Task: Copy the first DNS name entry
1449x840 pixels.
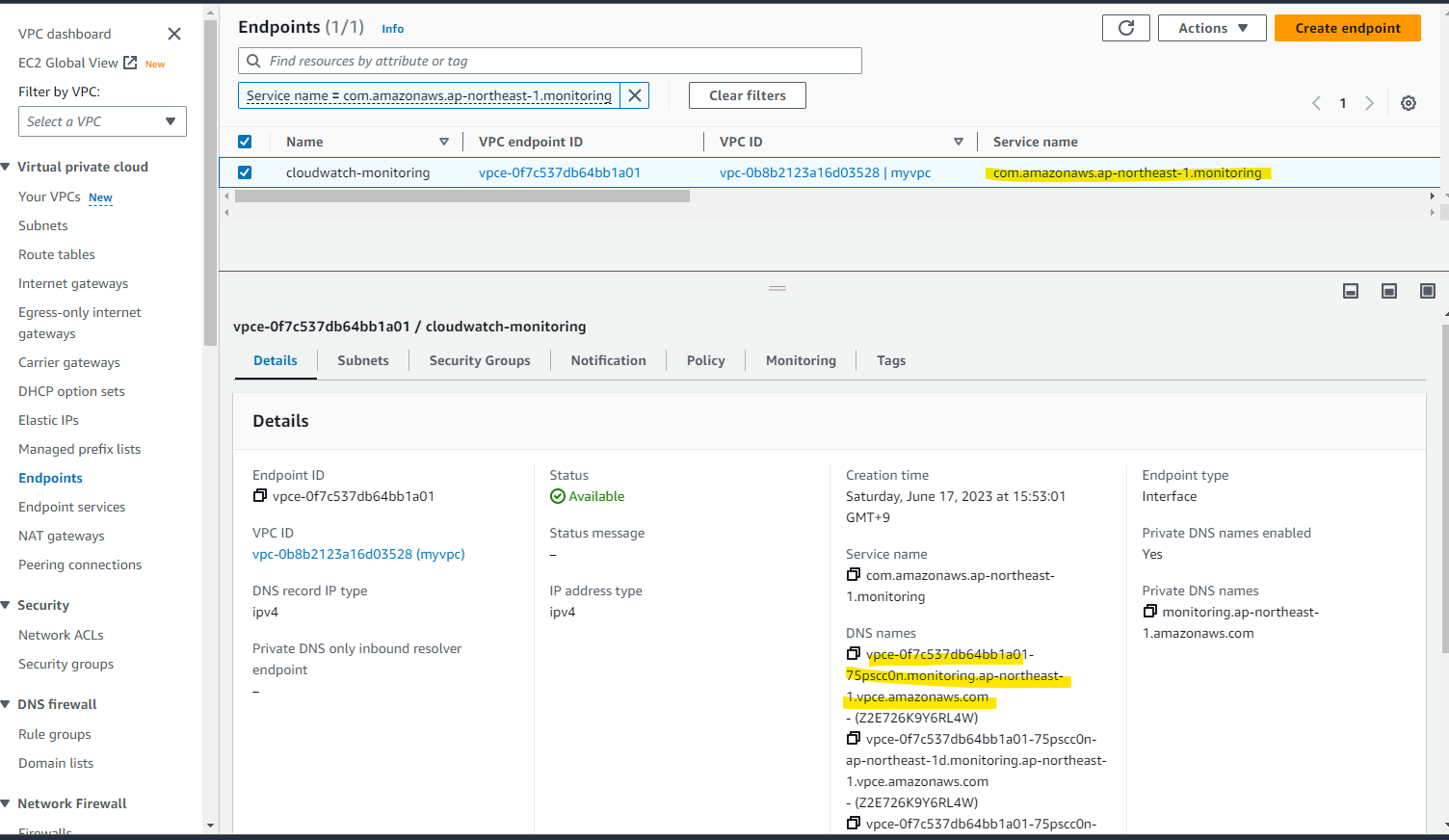Action: point(854,654)
